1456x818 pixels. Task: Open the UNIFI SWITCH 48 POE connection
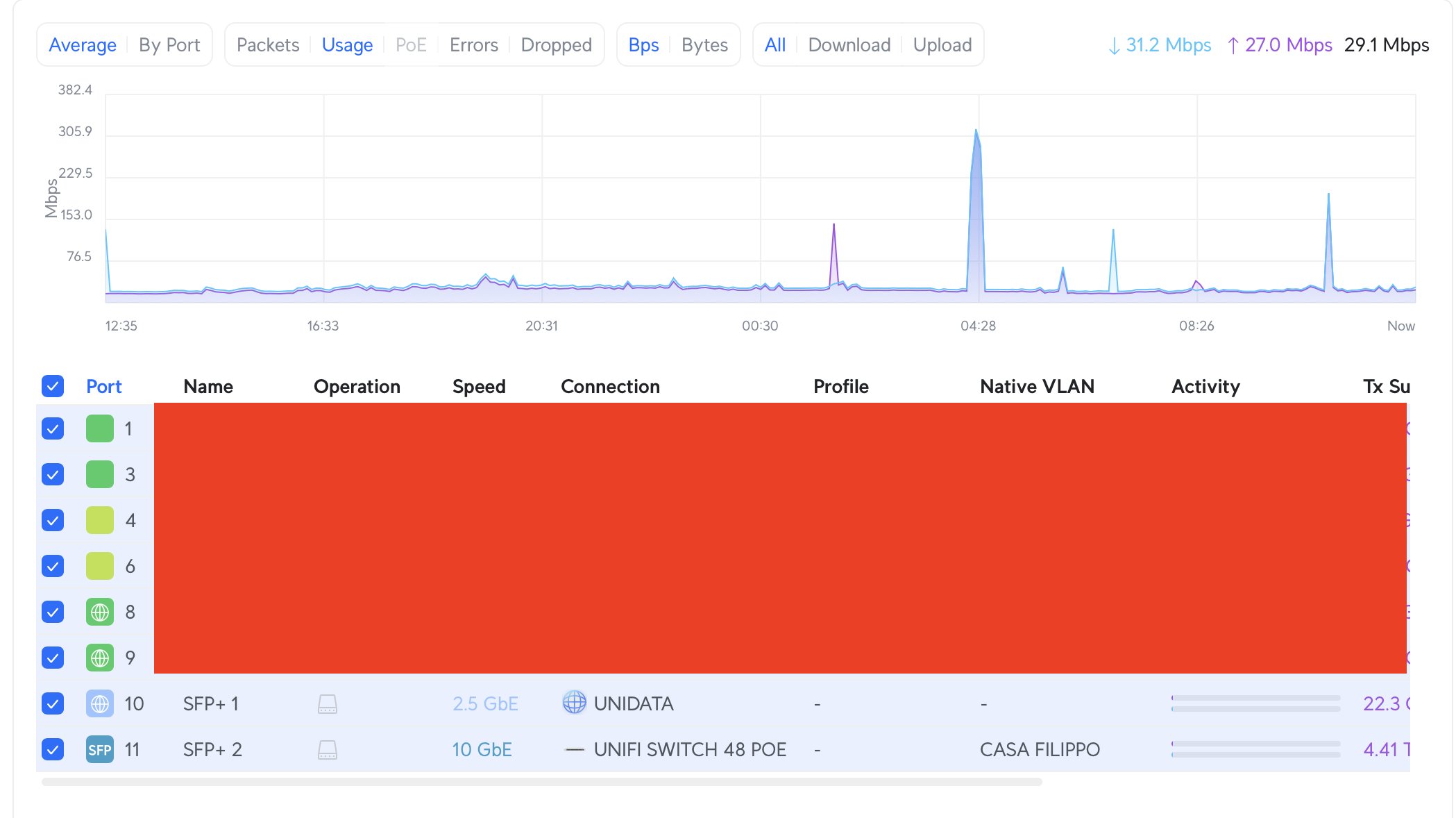click(x=689, y=749)
